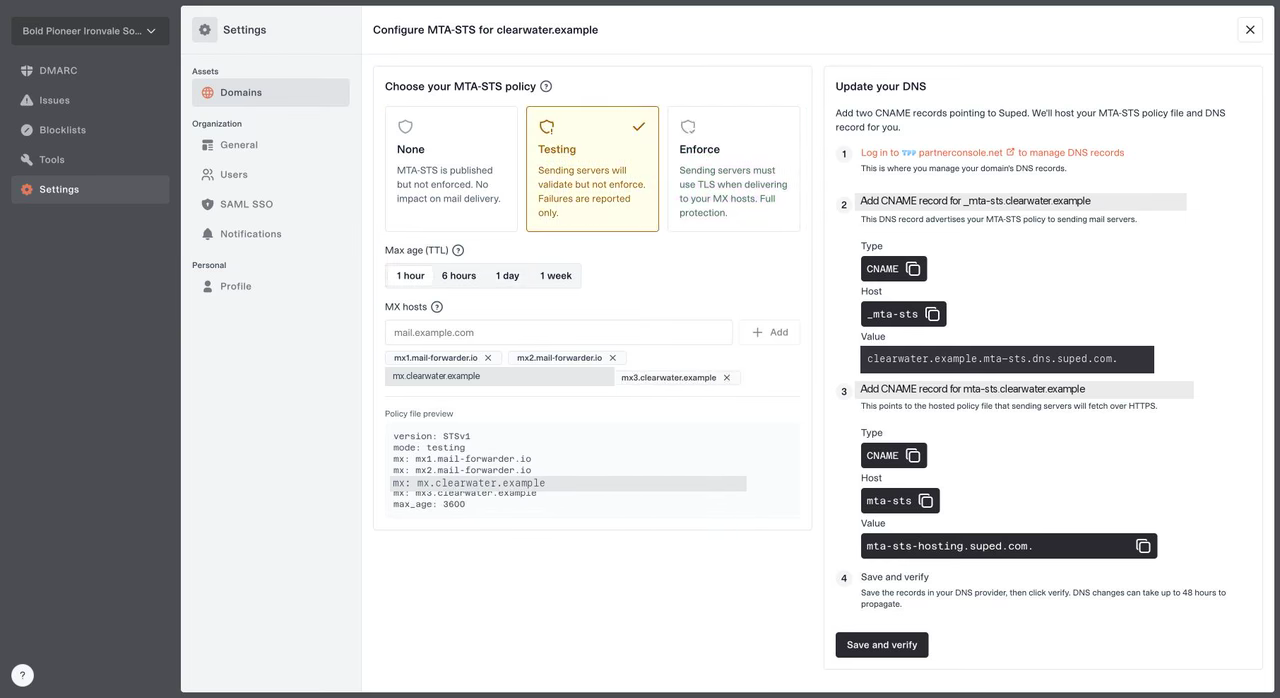Click the General building icon
The height and width of the screenshot is (698, 1280).
pyautogui.click(x=208, y=145)
